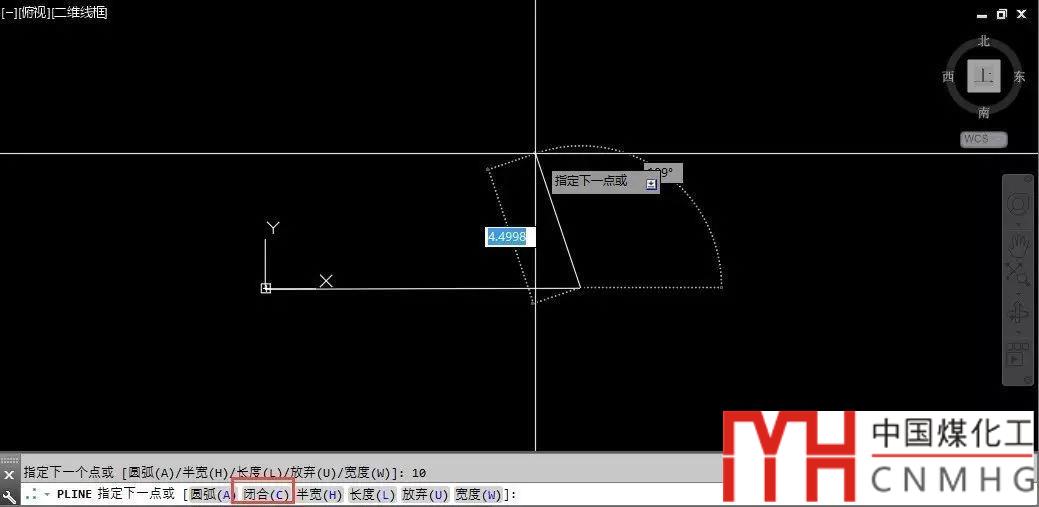Click the command line customize wrench icon
The height and width of the screenshot is (507, 1039).
click(x=9, y=496)
